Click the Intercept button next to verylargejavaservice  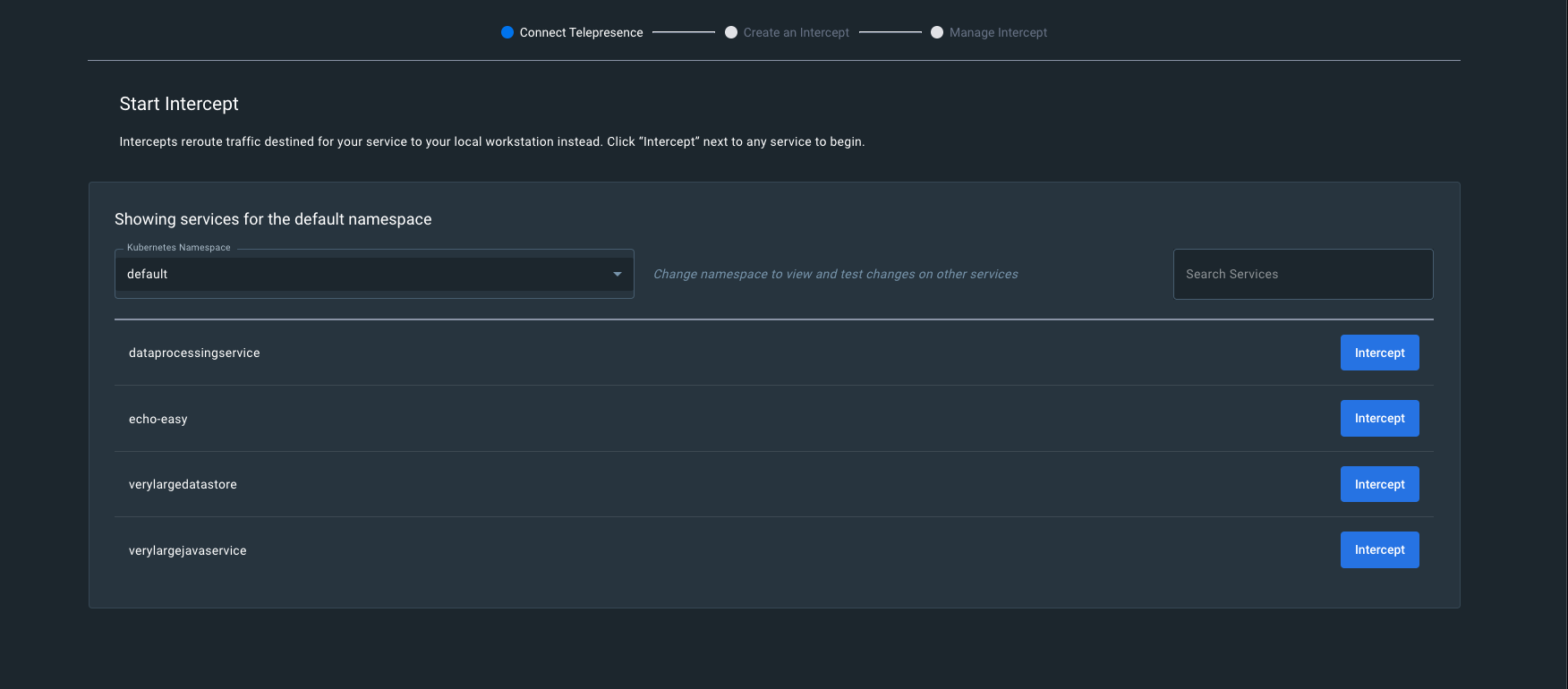point(1379,549)
